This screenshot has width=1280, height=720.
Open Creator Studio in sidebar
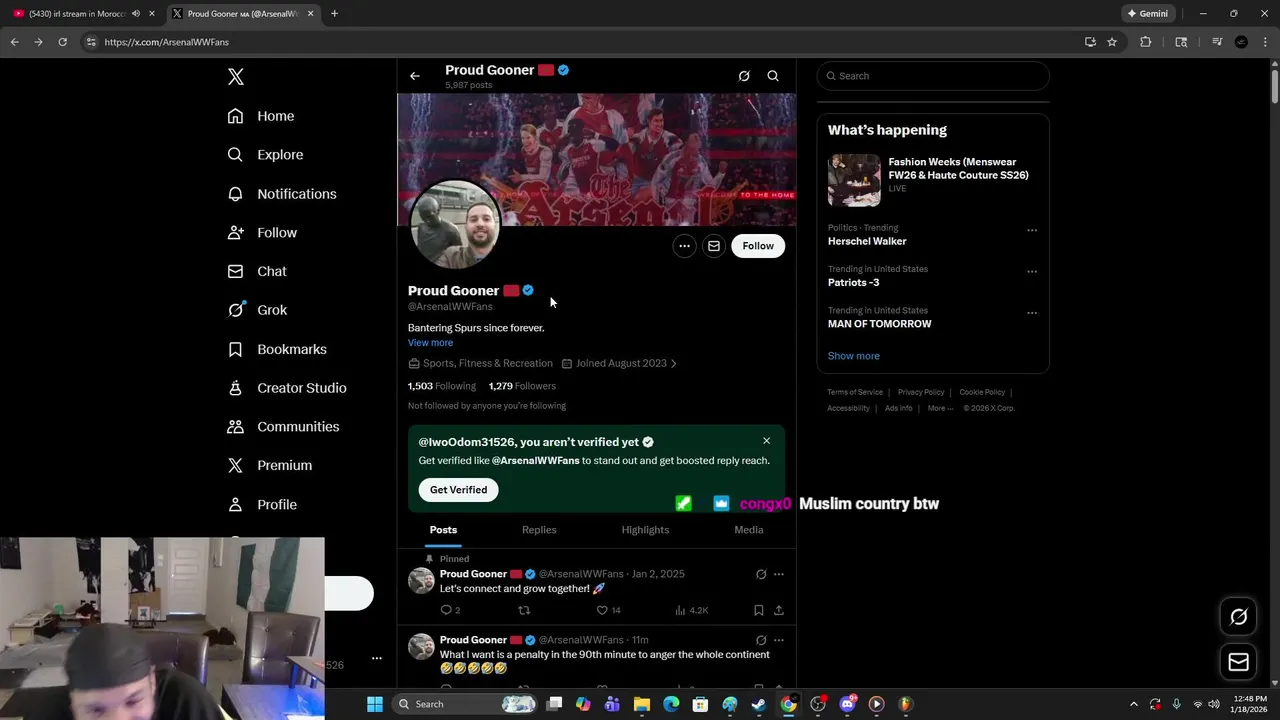click(287, 388)
